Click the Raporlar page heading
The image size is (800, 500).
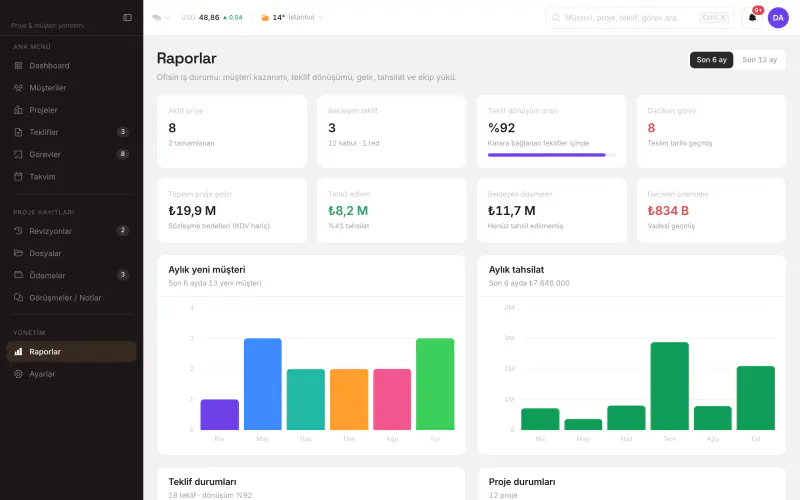coord(187,58)
